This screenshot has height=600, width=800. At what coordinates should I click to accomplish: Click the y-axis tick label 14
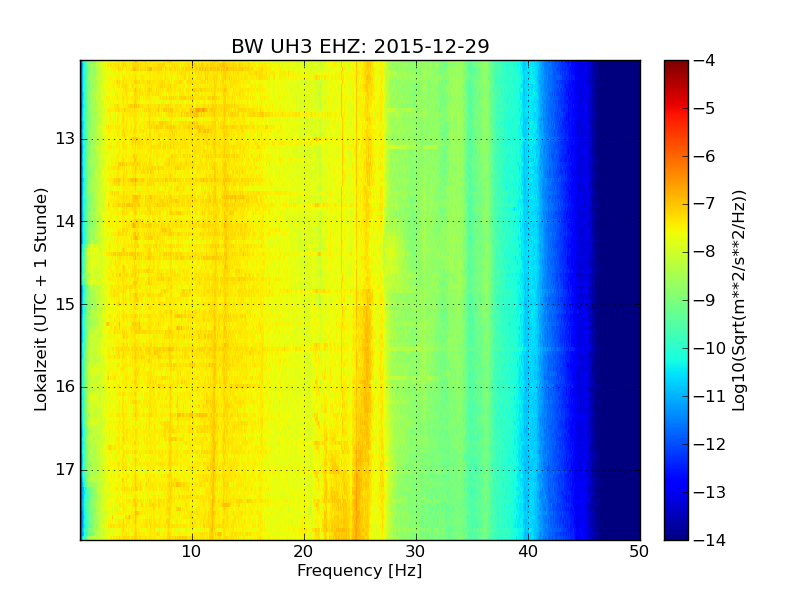pos(65,221)
